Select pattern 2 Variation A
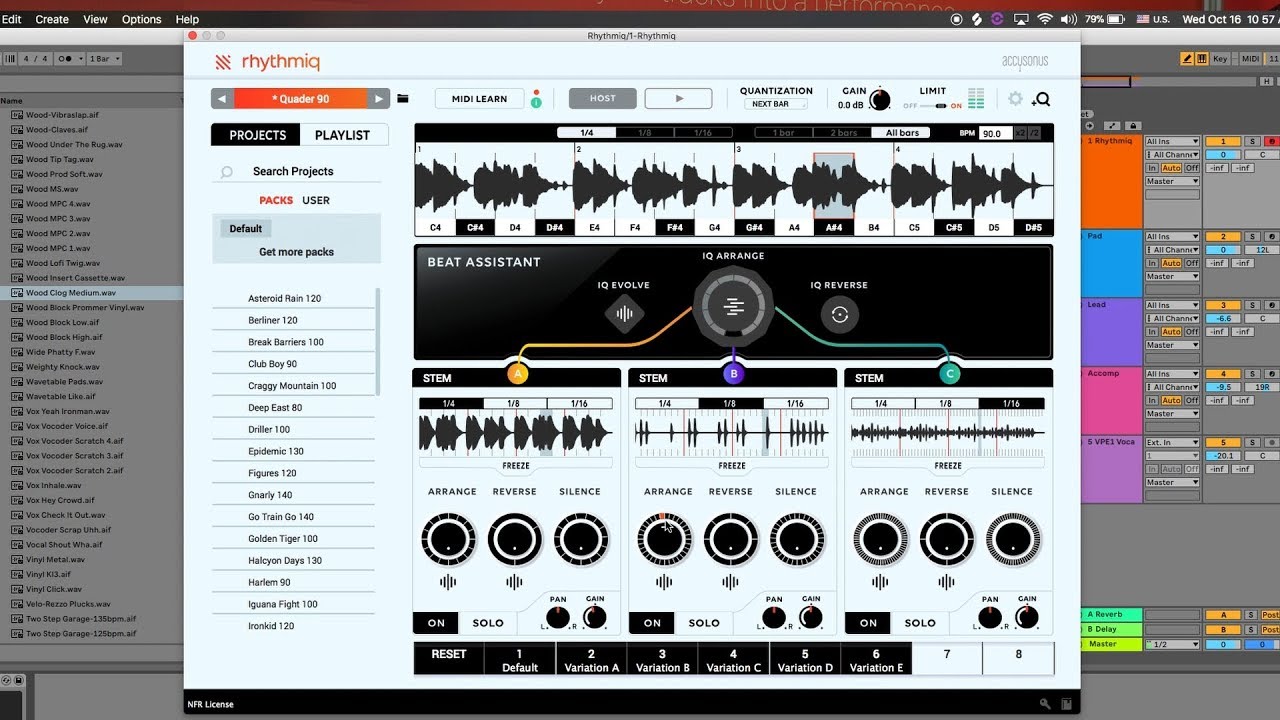This screenshot has height=720, width=1280. coord(591,659)
